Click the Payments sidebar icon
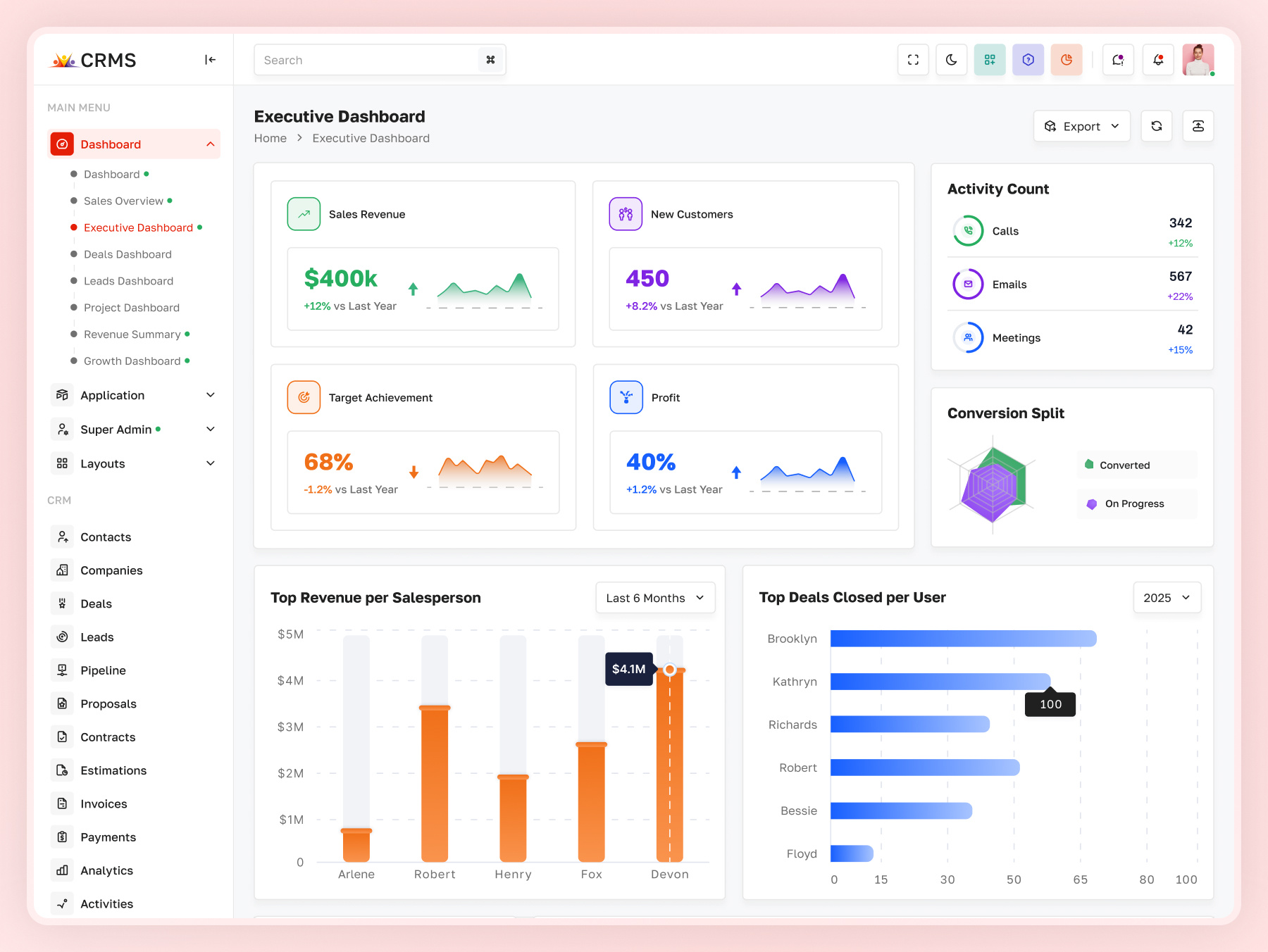Image resolution: width=1268 pixels, height=952 pixels. tap(62, 837)
